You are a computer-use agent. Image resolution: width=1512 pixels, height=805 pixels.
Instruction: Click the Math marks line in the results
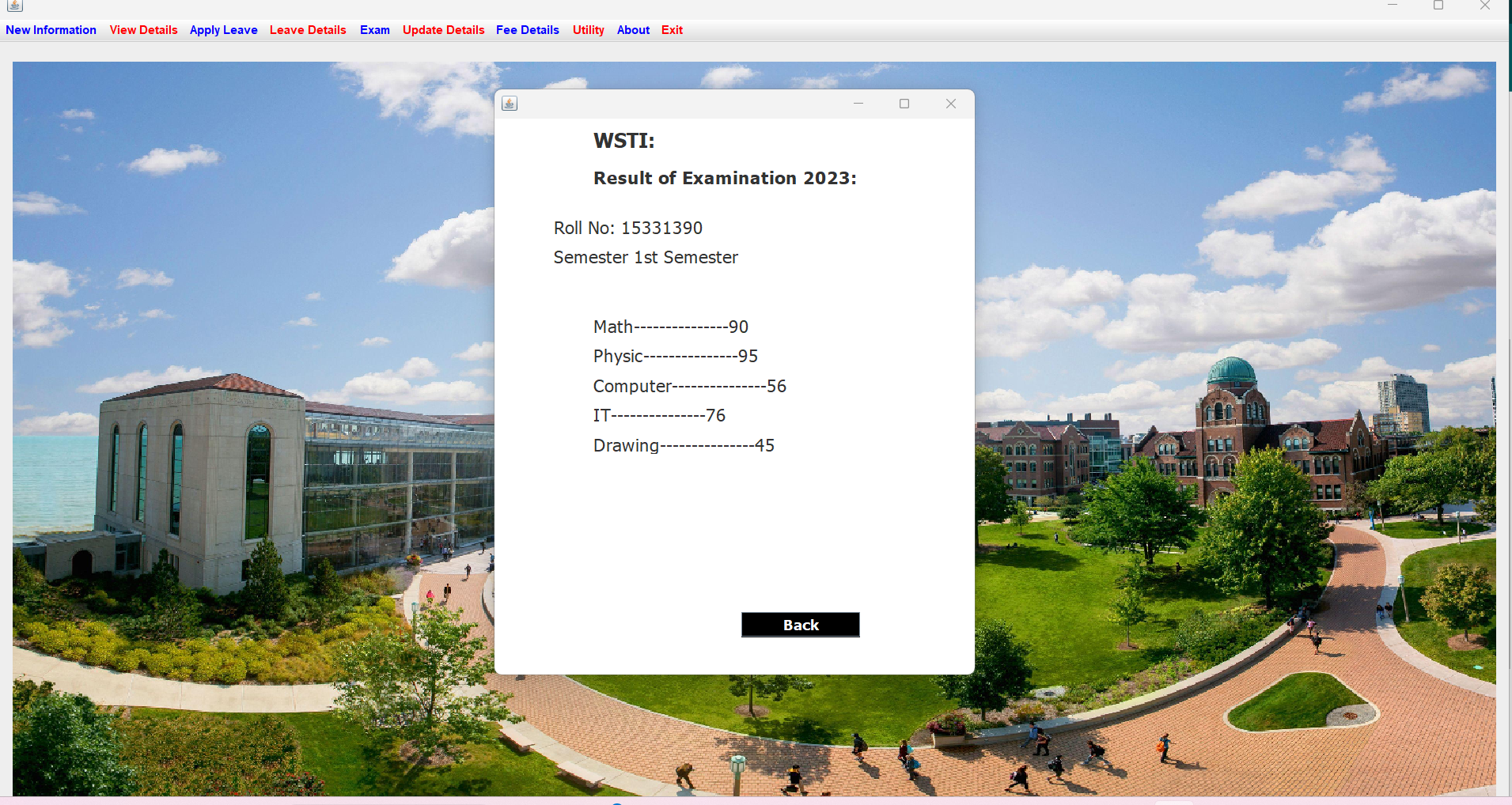pyautogui.click(x=670, y=327)
